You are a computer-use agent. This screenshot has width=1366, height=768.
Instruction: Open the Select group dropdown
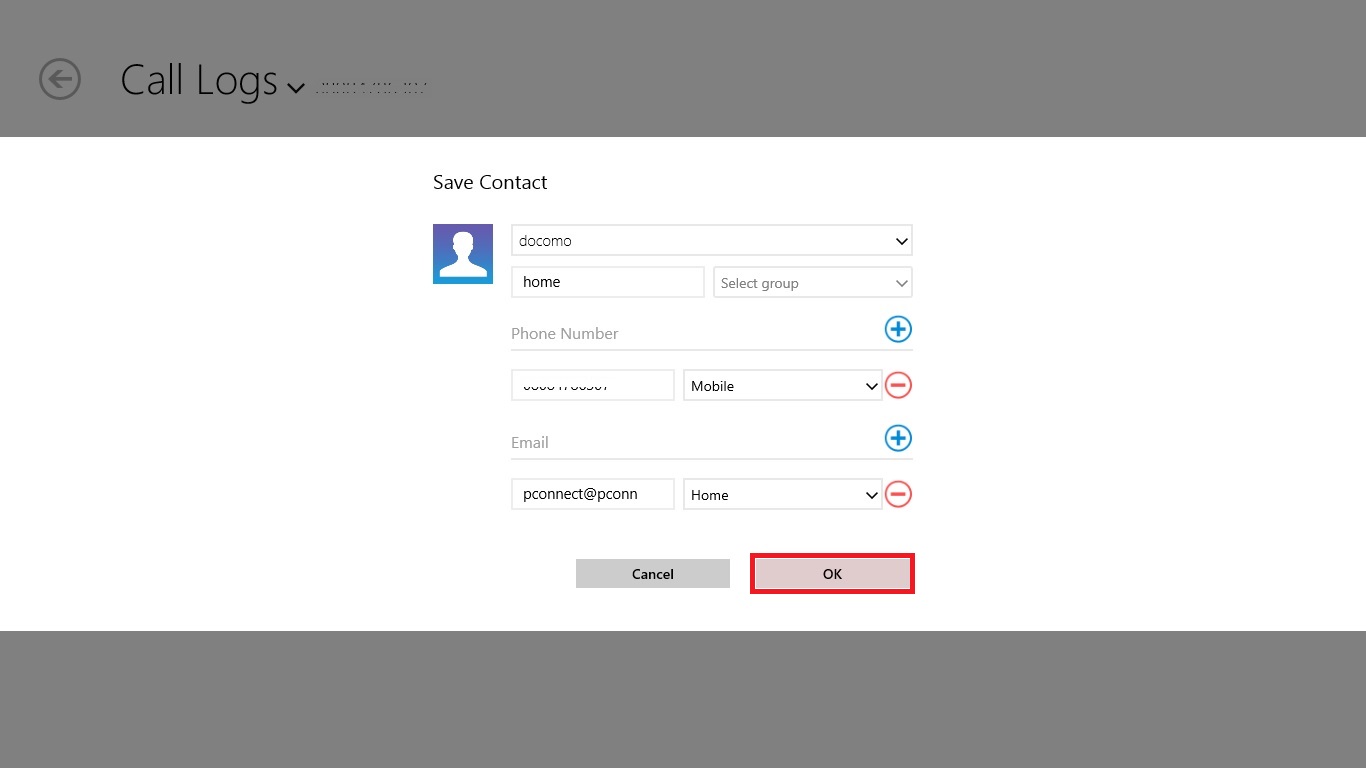812,283
